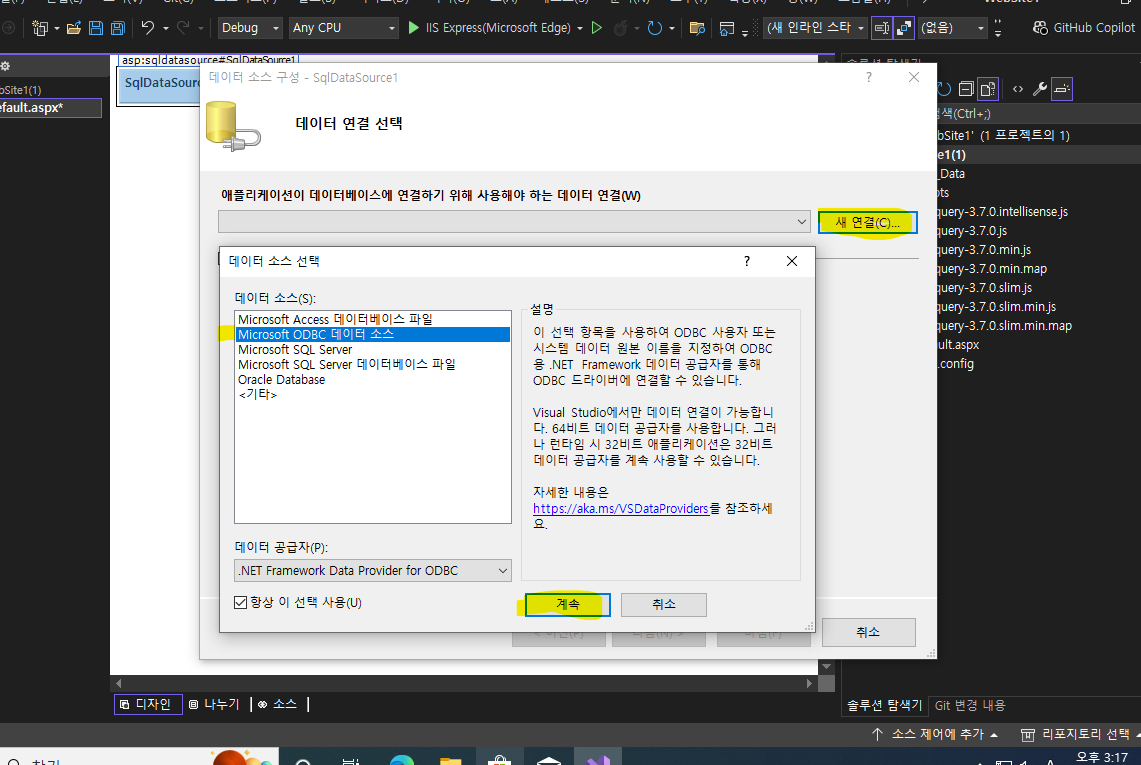Switch to the 디자인 view tab
This screenshot has width=1141, height=765.
(148, 704)
